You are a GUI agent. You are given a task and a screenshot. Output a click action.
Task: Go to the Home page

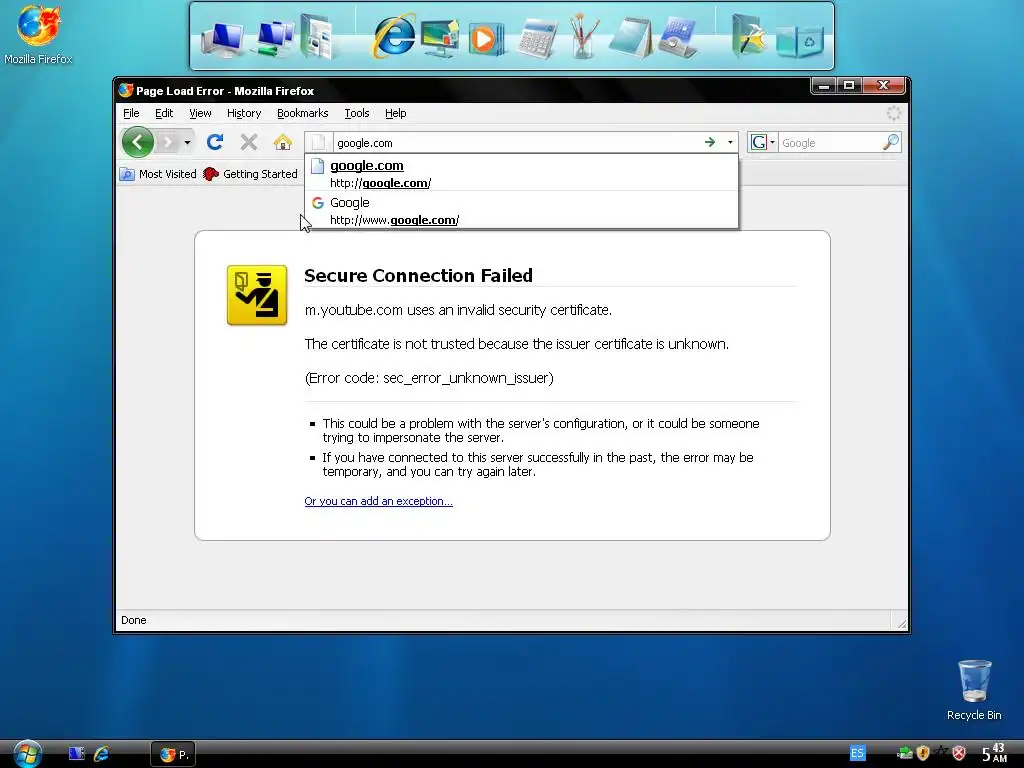pos(283,142)
